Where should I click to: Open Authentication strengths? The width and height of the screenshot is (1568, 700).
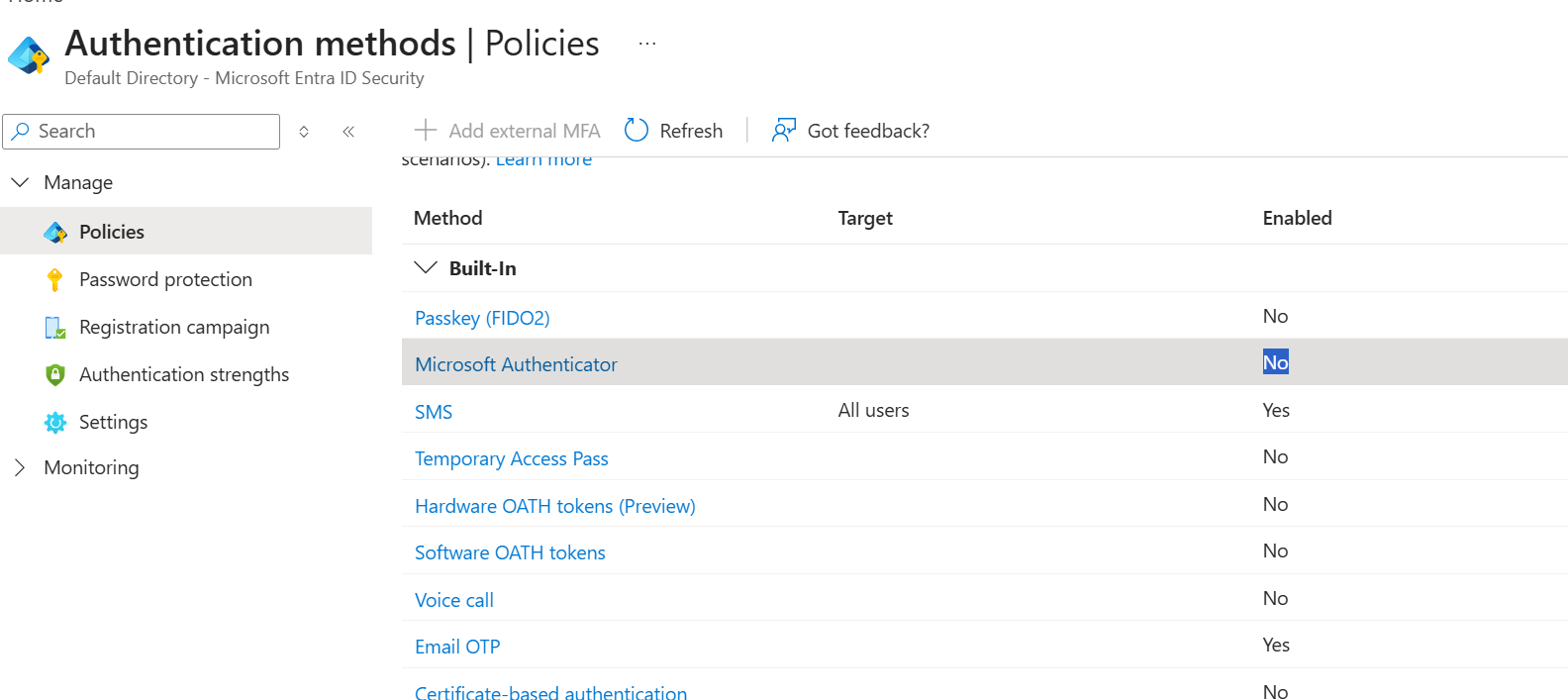184,374
